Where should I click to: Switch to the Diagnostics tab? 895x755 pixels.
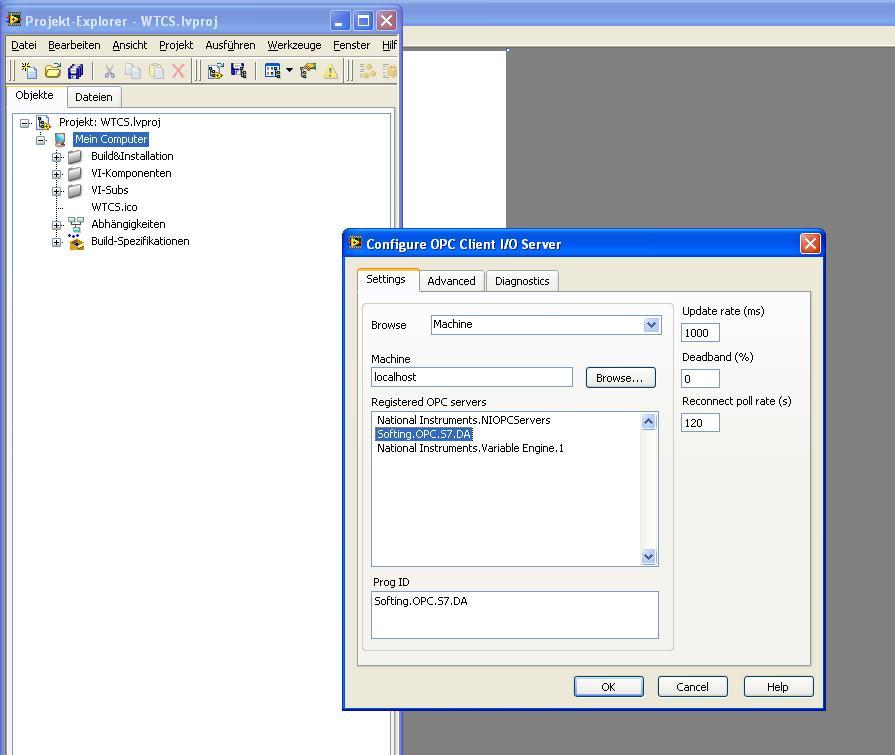tap(522, 281)
